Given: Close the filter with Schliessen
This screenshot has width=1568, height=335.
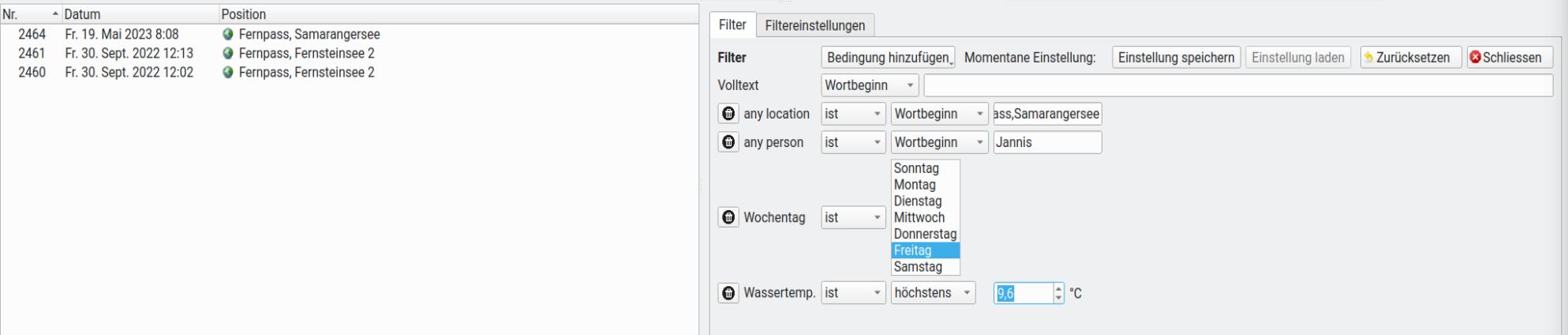Looking at the screenshot, I should pos(1510,58).
